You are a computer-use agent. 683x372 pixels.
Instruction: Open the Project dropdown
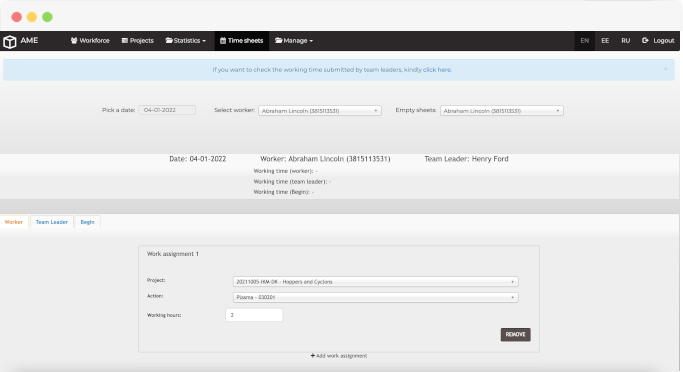click(x=375, y=282)
